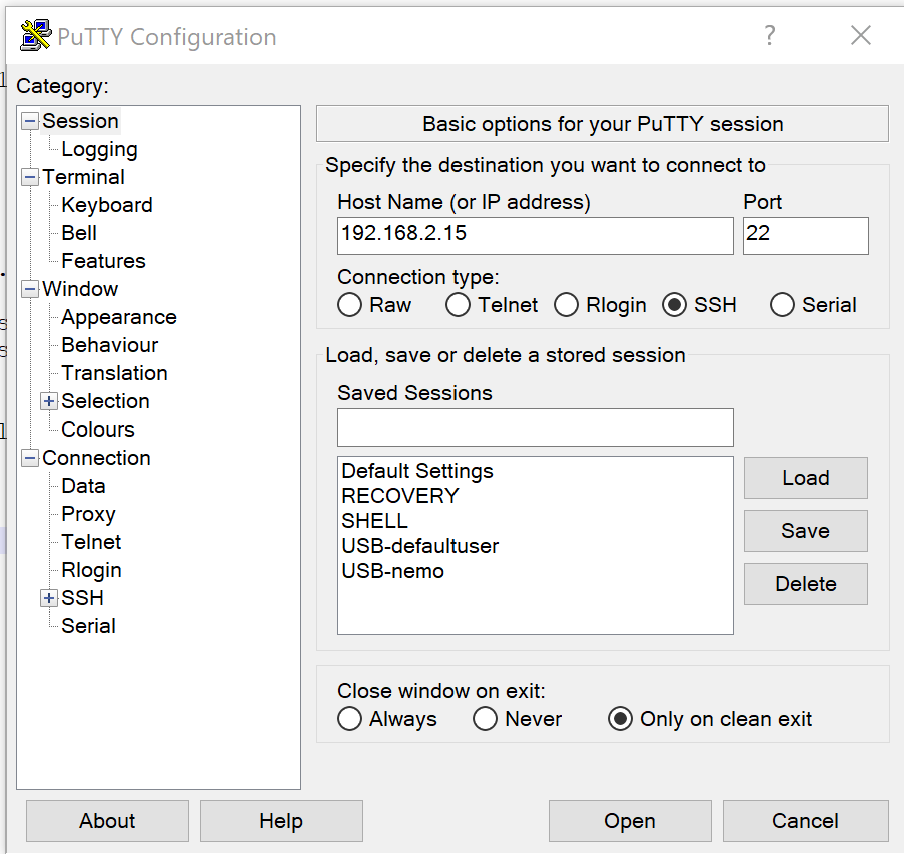The width and height of the screenshot is (904, 854).
Task: Open the Telnet category in the tree
Action: (x=91, y=542)
